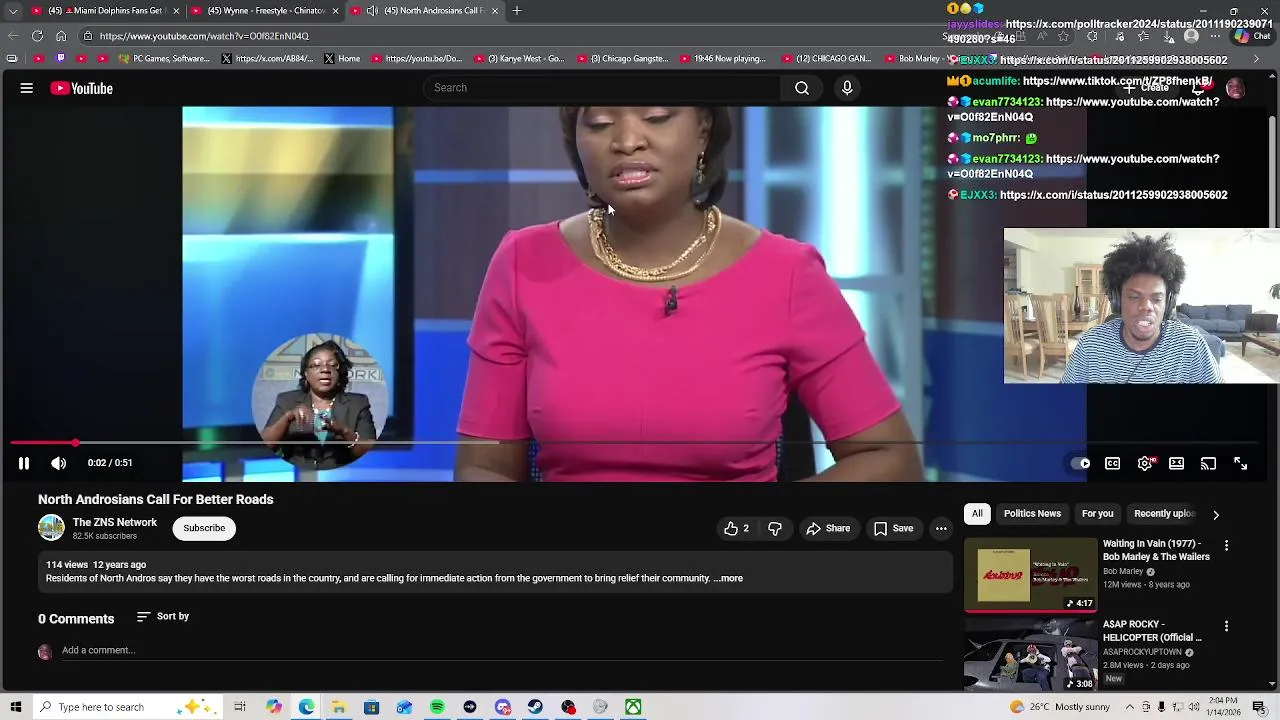Open Chicago Gangste... bookmark
Viewport: 1280px width, 720px height.
click(622, 59)
